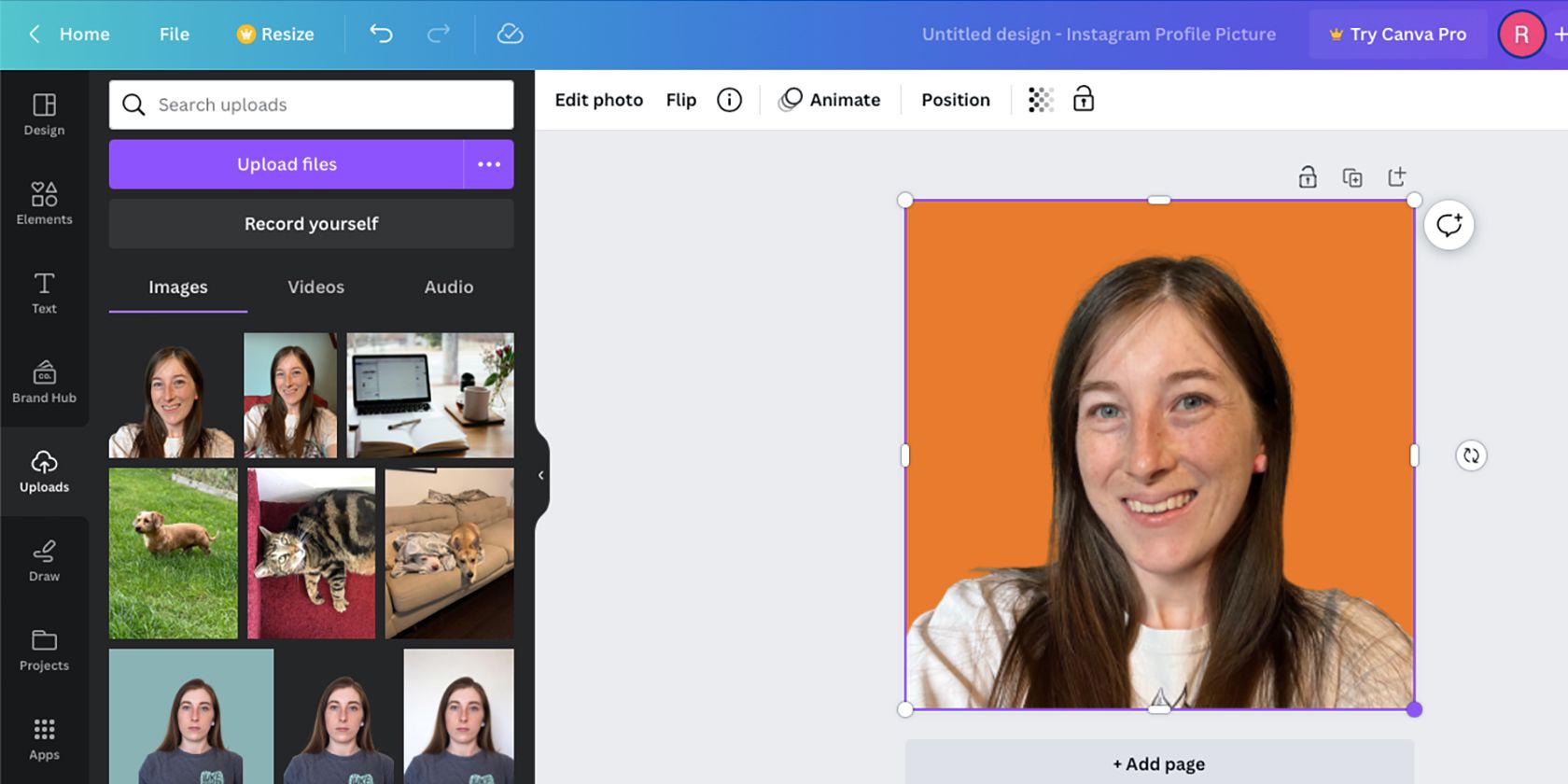Image resolution: width=1568 pixels, height=784 pixels.
Task: Open the Elements sidebar panel
Action: pyautogui.click(x=44, y=203)
